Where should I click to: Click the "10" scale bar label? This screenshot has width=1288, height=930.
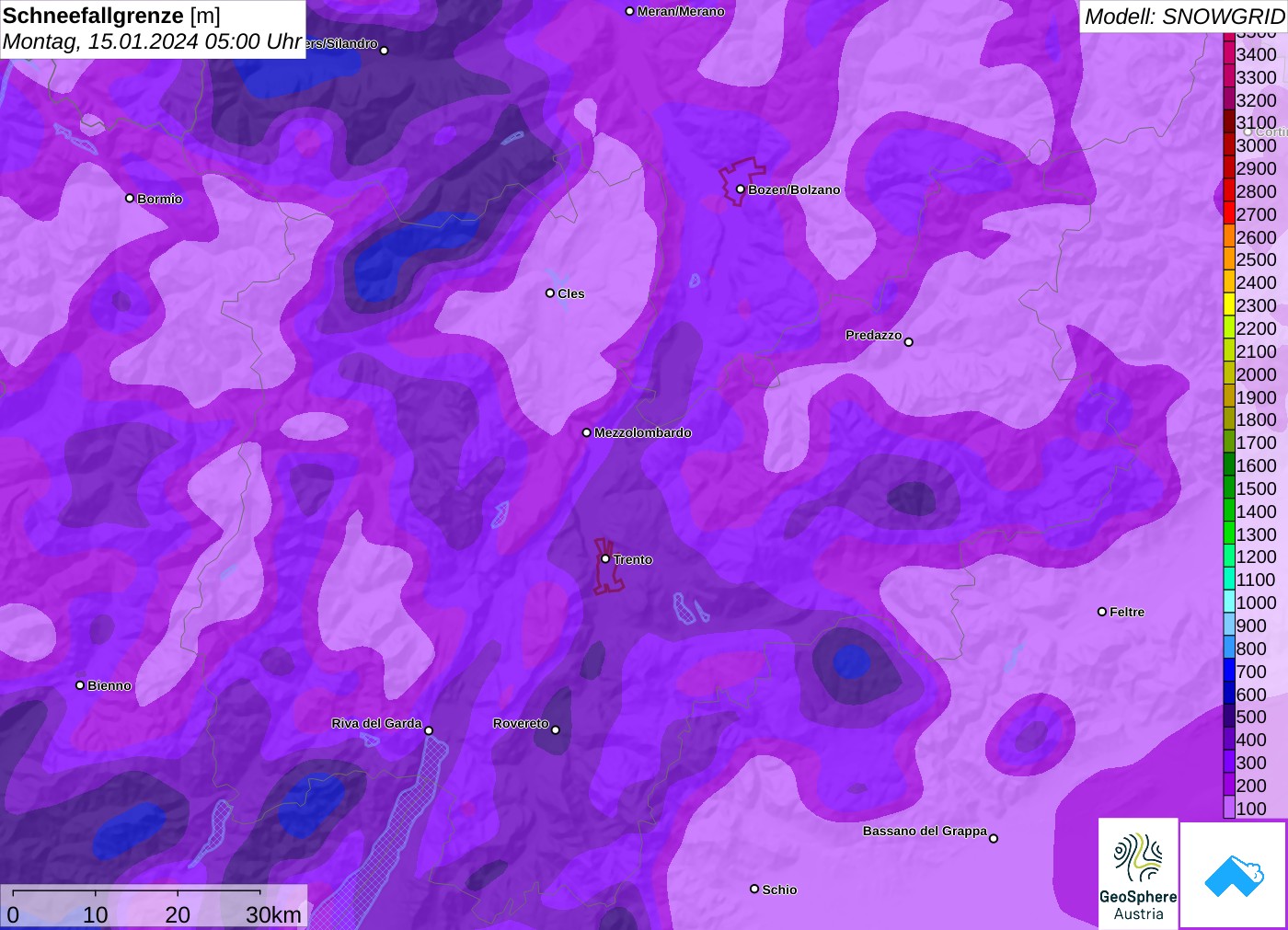point(96,914)
